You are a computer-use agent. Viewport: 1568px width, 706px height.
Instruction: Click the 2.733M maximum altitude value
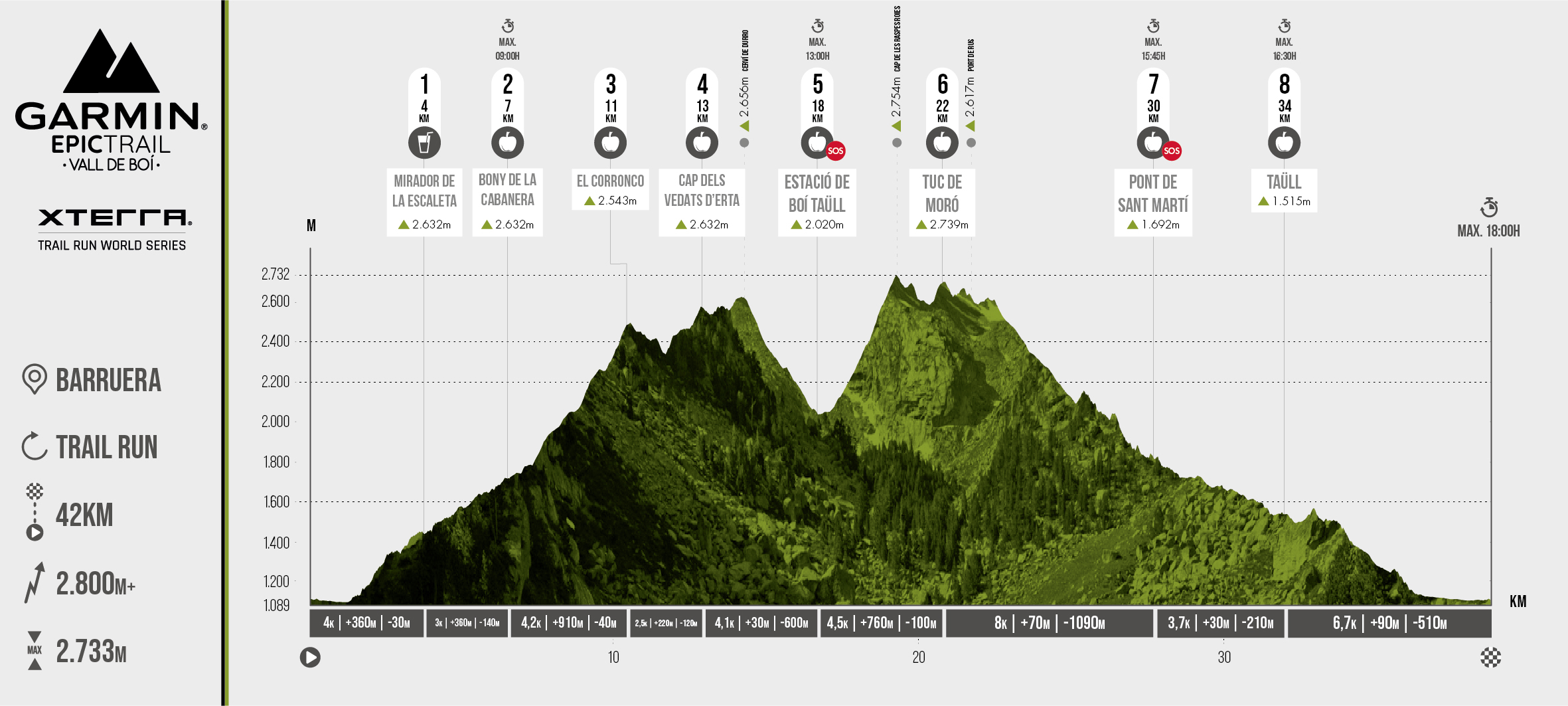coord(91,652)
